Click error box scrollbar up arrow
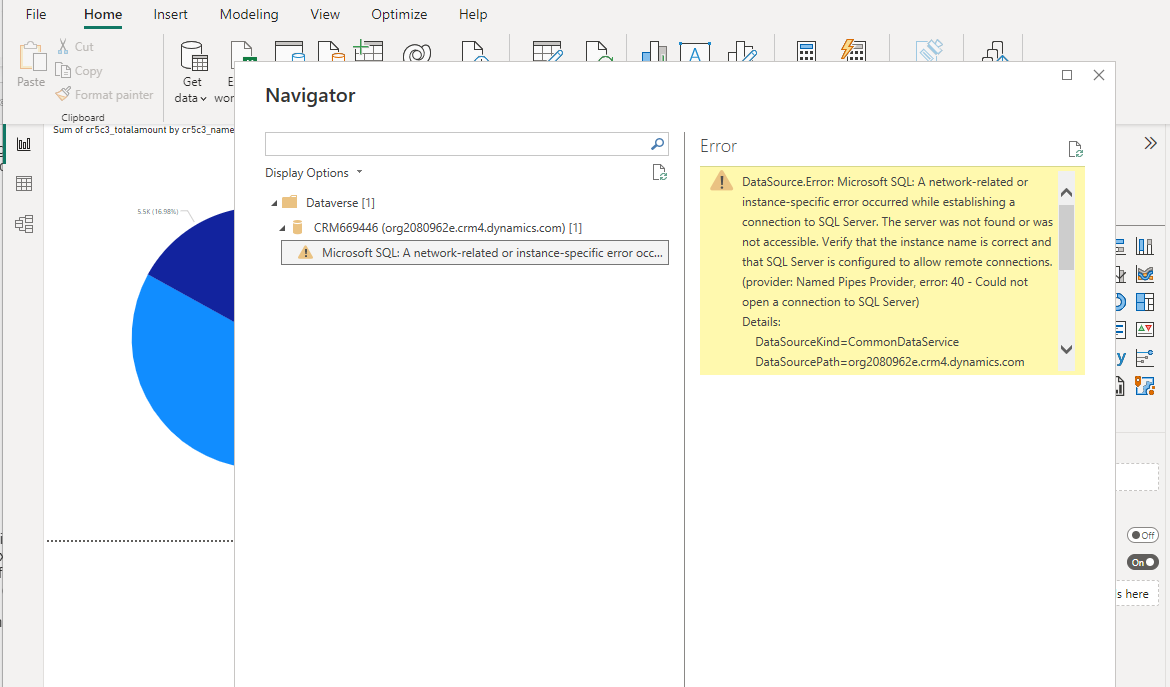1170x687 pixels. tap(1066, 192)
